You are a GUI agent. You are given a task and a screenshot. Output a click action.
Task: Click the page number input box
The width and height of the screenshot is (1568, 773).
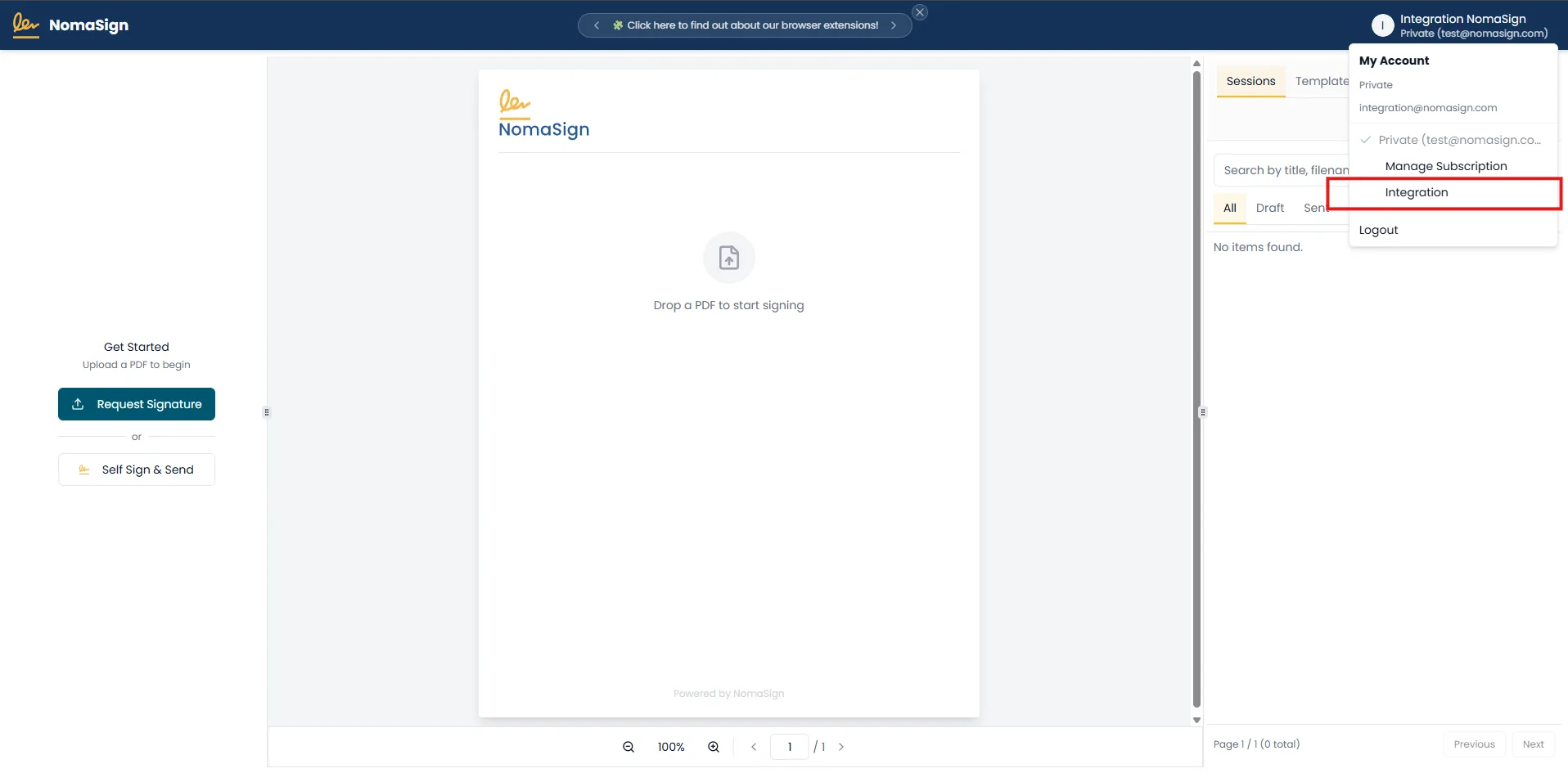click(x=790, y=747)
